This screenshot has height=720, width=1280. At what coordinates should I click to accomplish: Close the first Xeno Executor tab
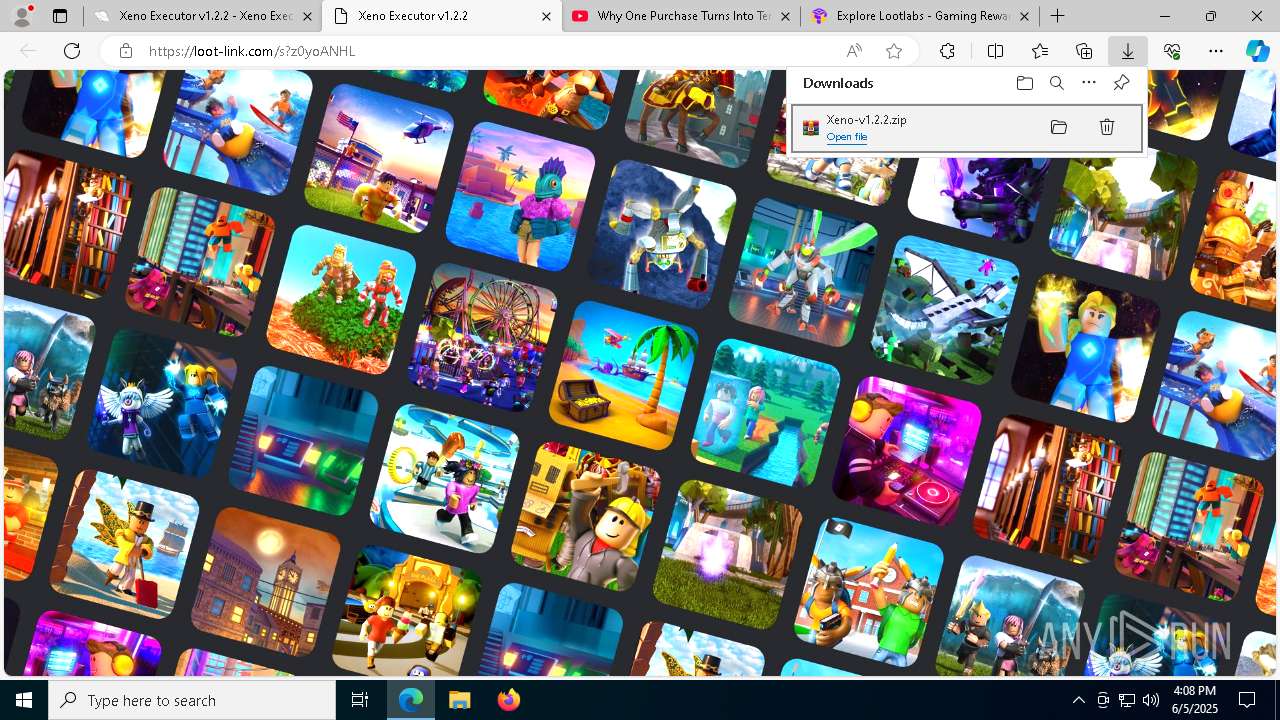pos(307,16)
